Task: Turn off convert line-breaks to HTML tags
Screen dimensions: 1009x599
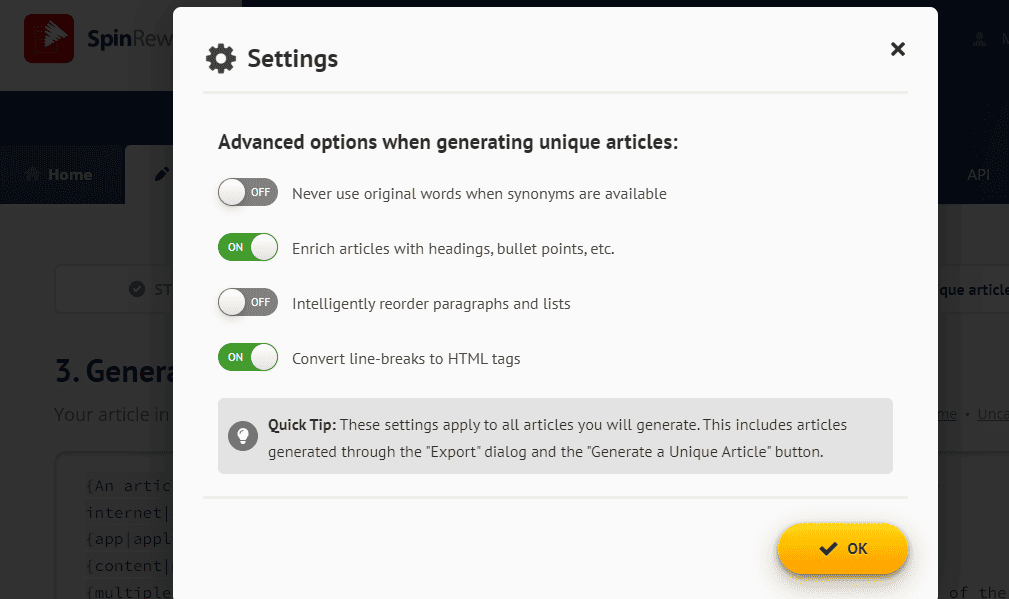Action: (247, 357)
